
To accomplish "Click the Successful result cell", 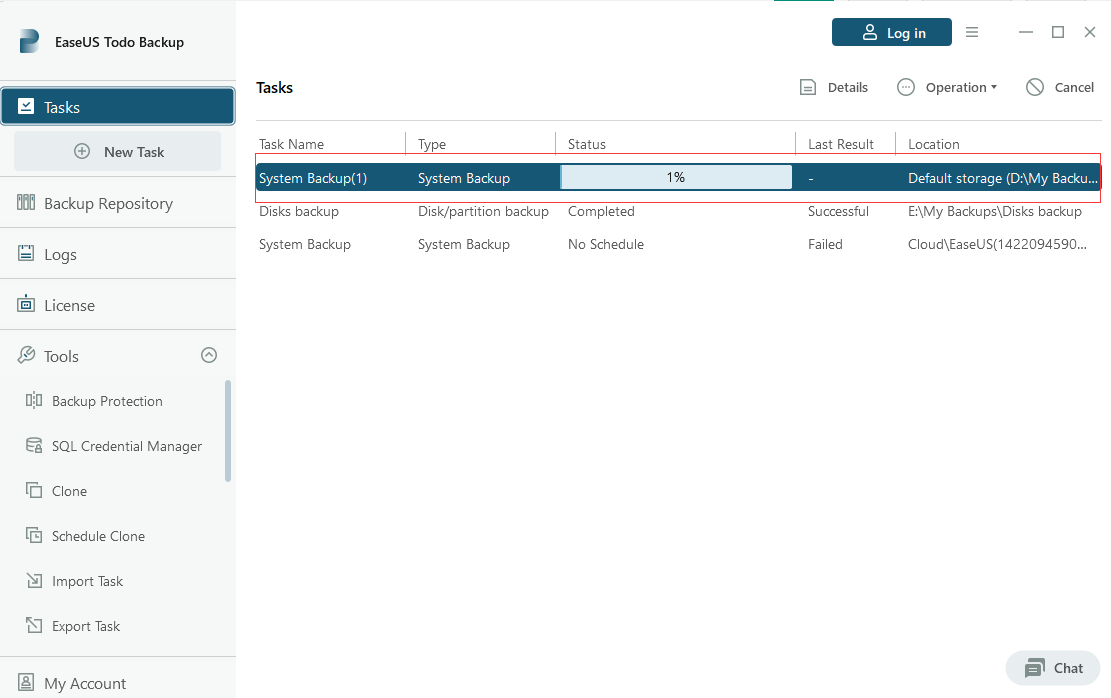I will click(838, 211).
